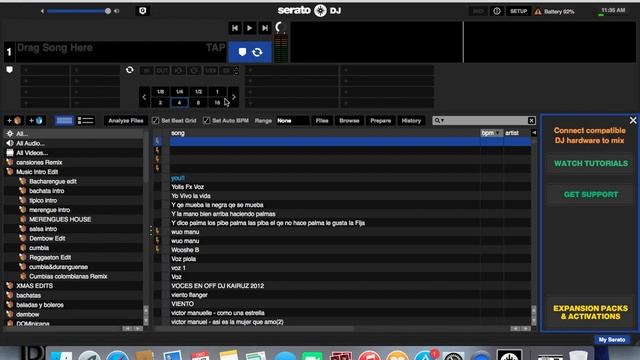This screenshot has width=640, height=360.
Task: Select All Audio... in the crate list
Action: tap(31, 143)
